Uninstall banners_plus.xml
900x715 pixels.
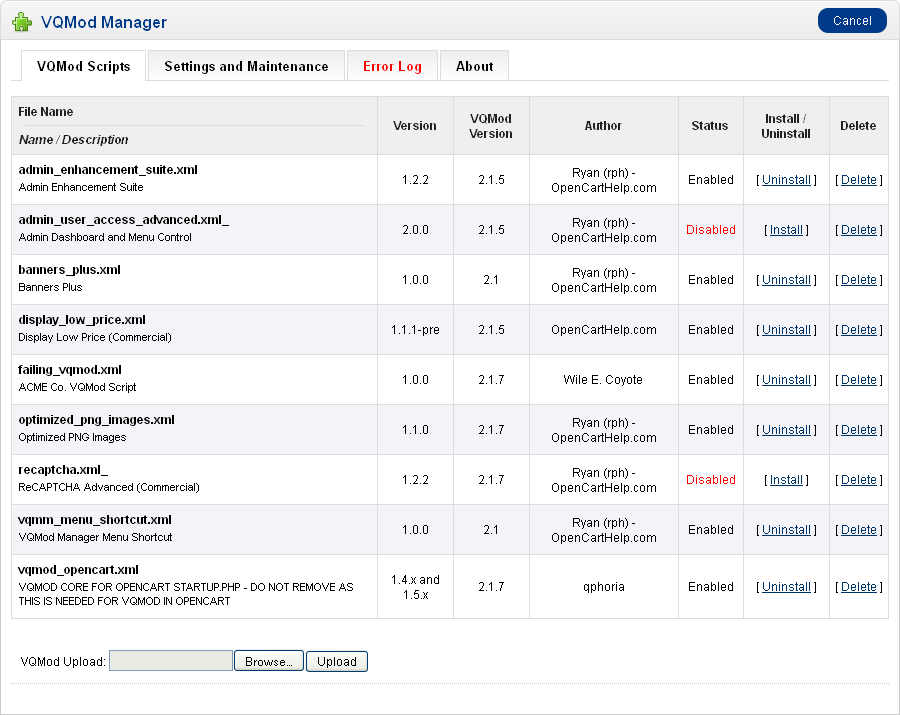[x=786, y=279]
